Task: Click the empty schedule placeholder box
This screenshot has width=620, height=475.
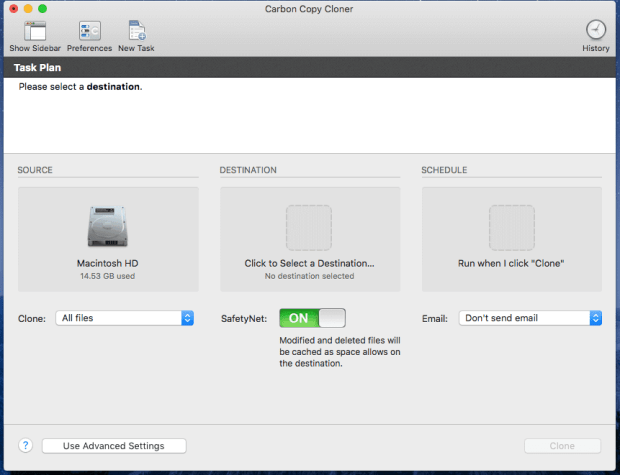Action: (512, 227)
